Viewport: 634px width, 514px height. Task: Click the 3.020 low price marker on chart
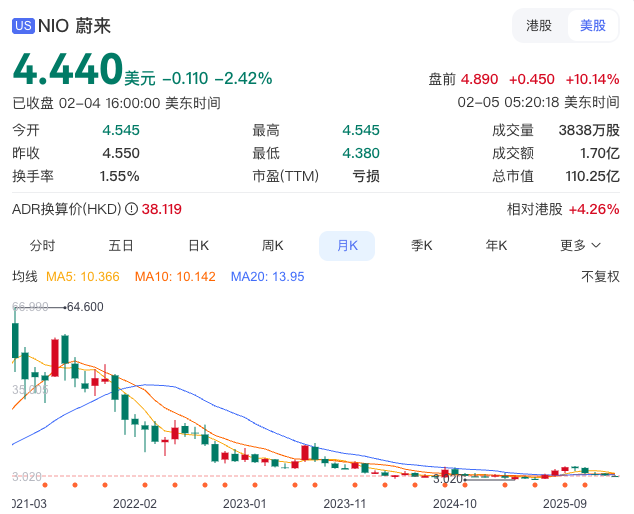(x=447, y=479)
